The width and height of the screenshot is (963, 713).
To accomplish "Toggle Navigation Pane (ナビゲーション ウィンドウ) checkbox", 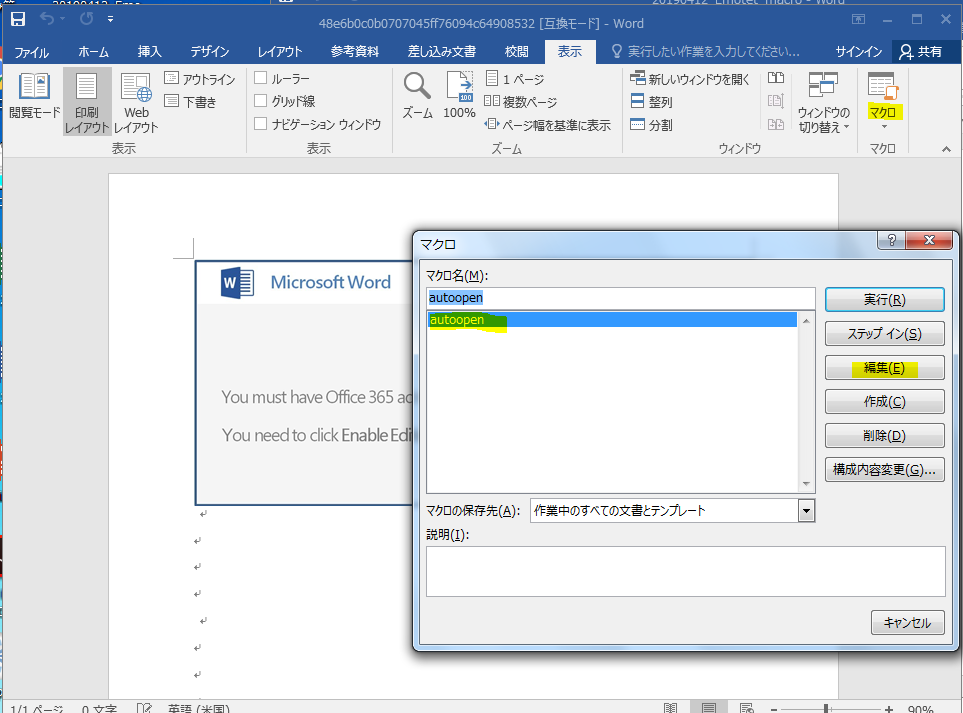I will click(x=260, y=124).
